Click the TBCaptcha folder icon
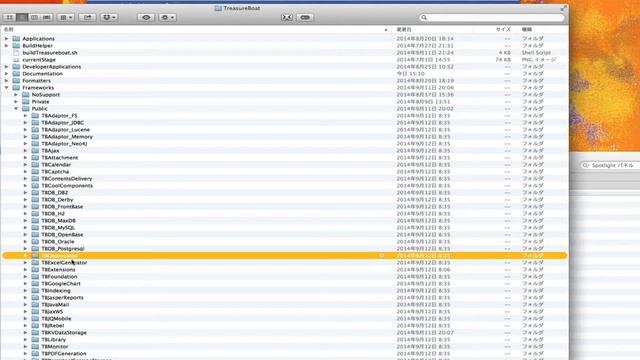Image resolution: width=640 pixels, height=360 pixels. (x=35, y=172)
